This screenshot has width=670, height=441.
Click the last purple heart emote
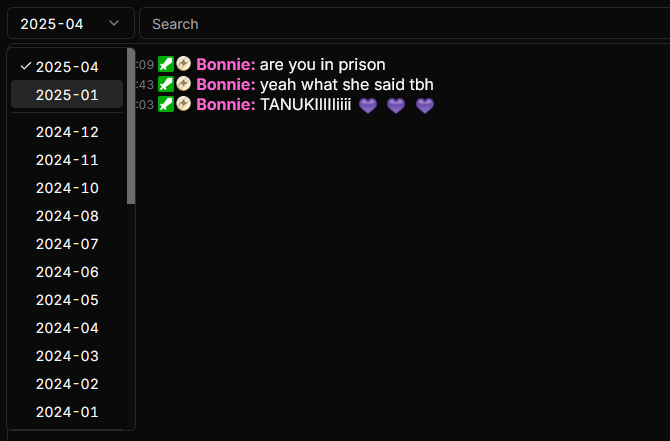click(x=425, y=105)
